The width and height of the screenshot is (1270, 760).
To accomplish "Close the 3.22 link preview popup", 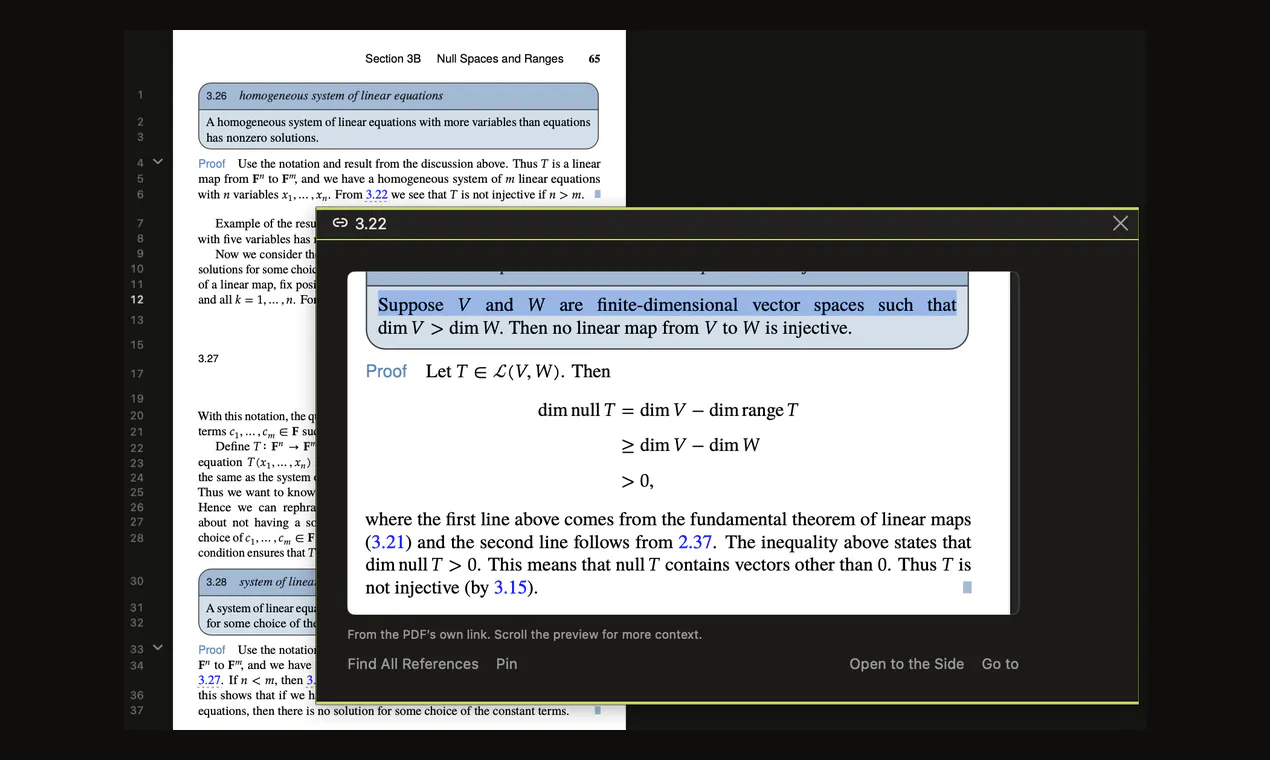I will tap(1120, 223).
